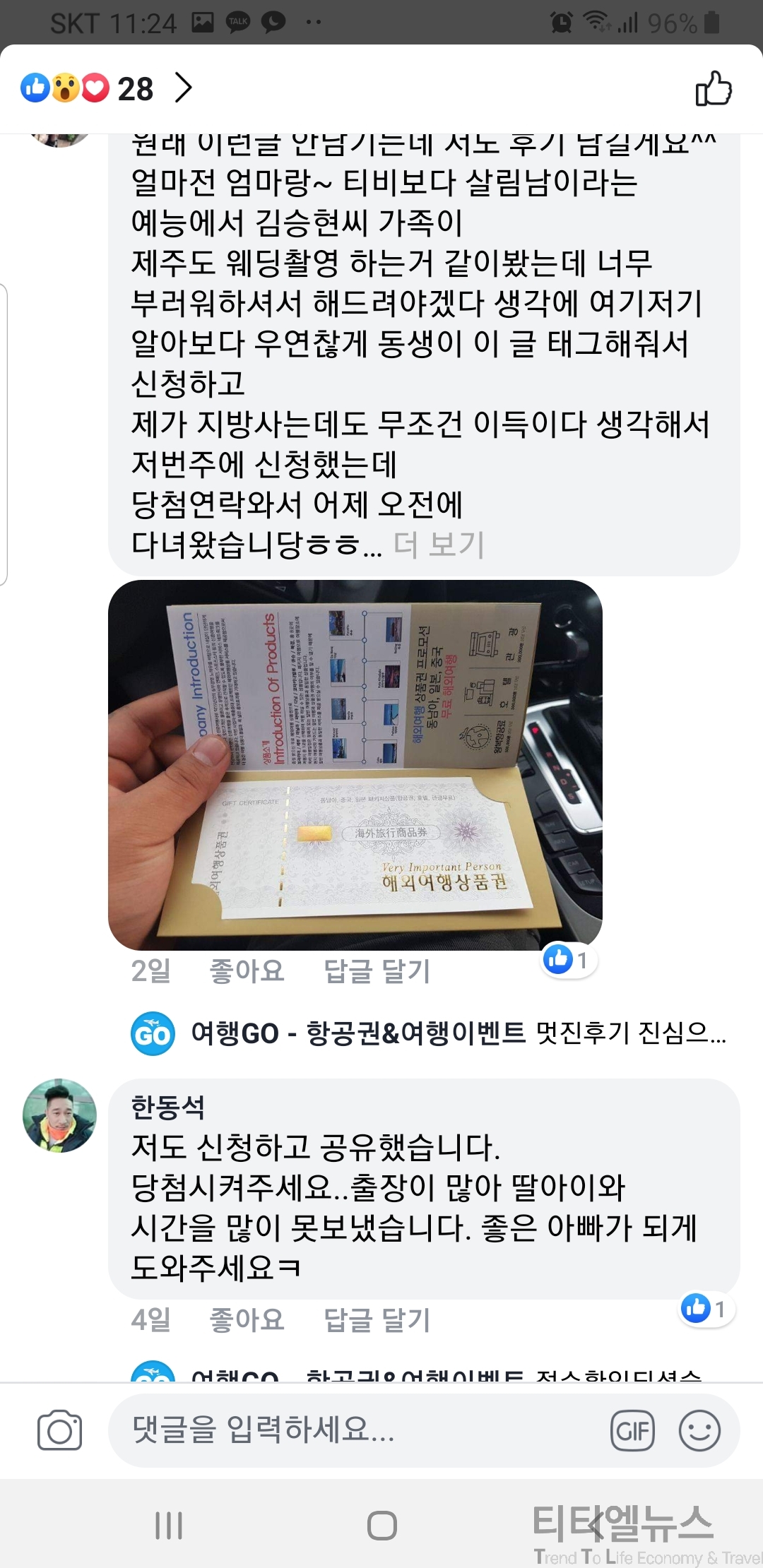Open the emoji smiley picker
The height and width of the screenshot is (1568, 763).
(x=699, y=1430)
